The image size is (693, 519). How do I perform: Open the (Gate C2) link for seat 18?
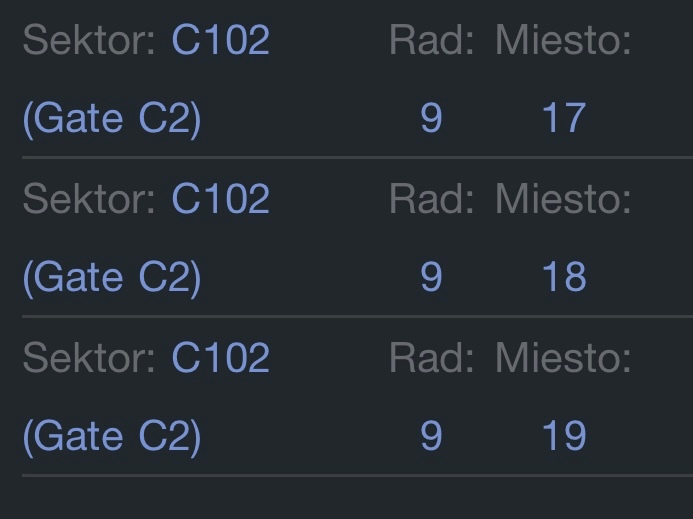(111, 277)
